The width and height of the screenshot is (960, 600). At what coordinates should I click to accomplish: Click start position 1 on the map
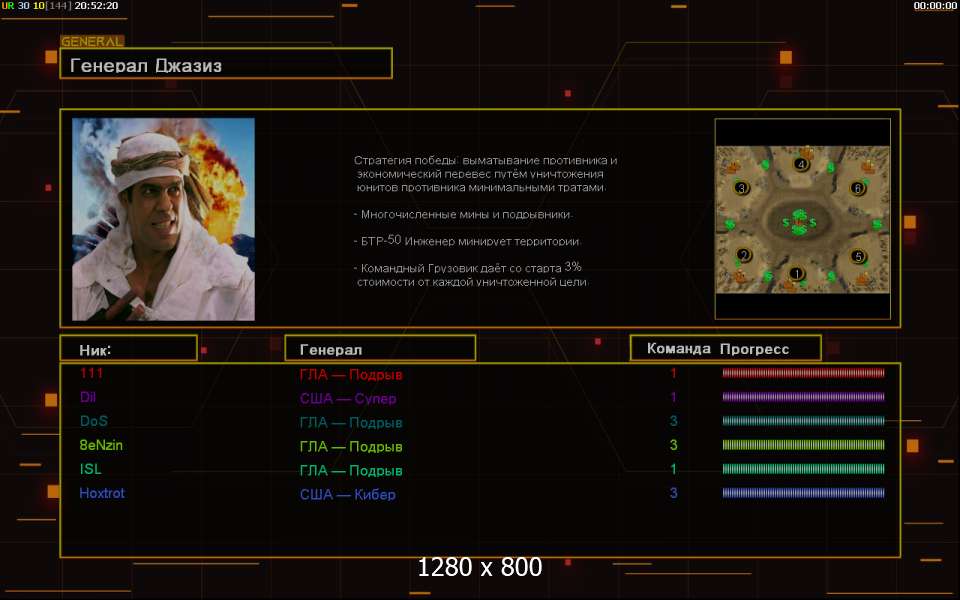pos(797,273)
